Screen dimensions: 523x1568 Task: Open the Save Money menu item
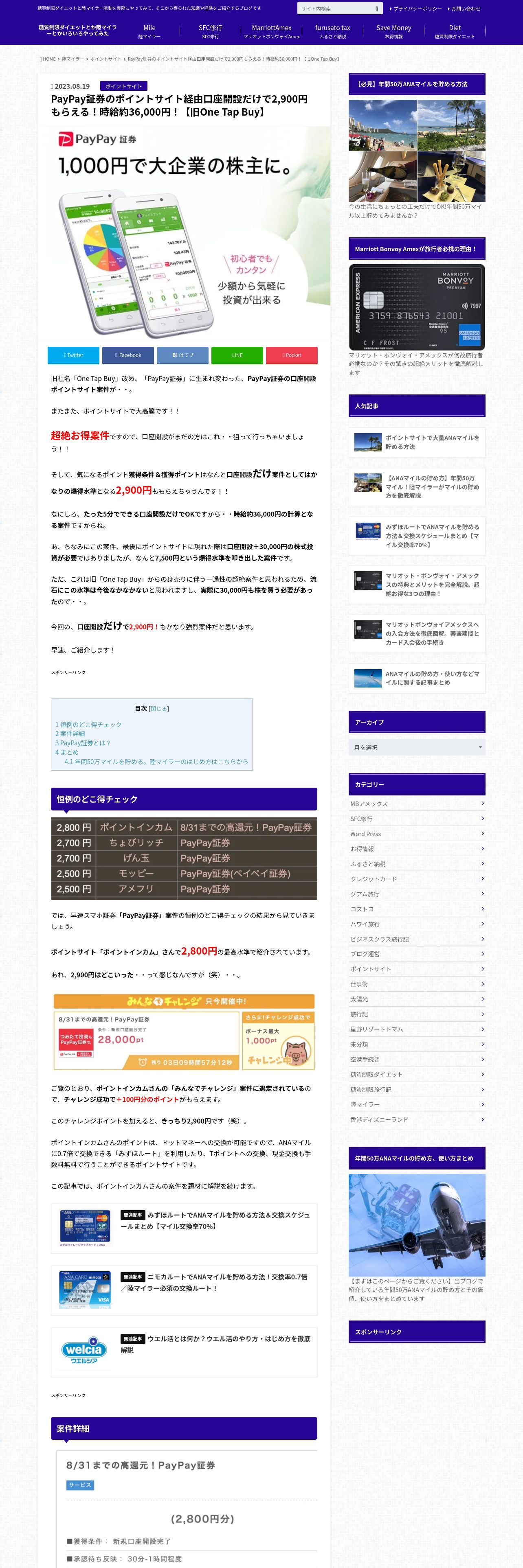point(393,32)
